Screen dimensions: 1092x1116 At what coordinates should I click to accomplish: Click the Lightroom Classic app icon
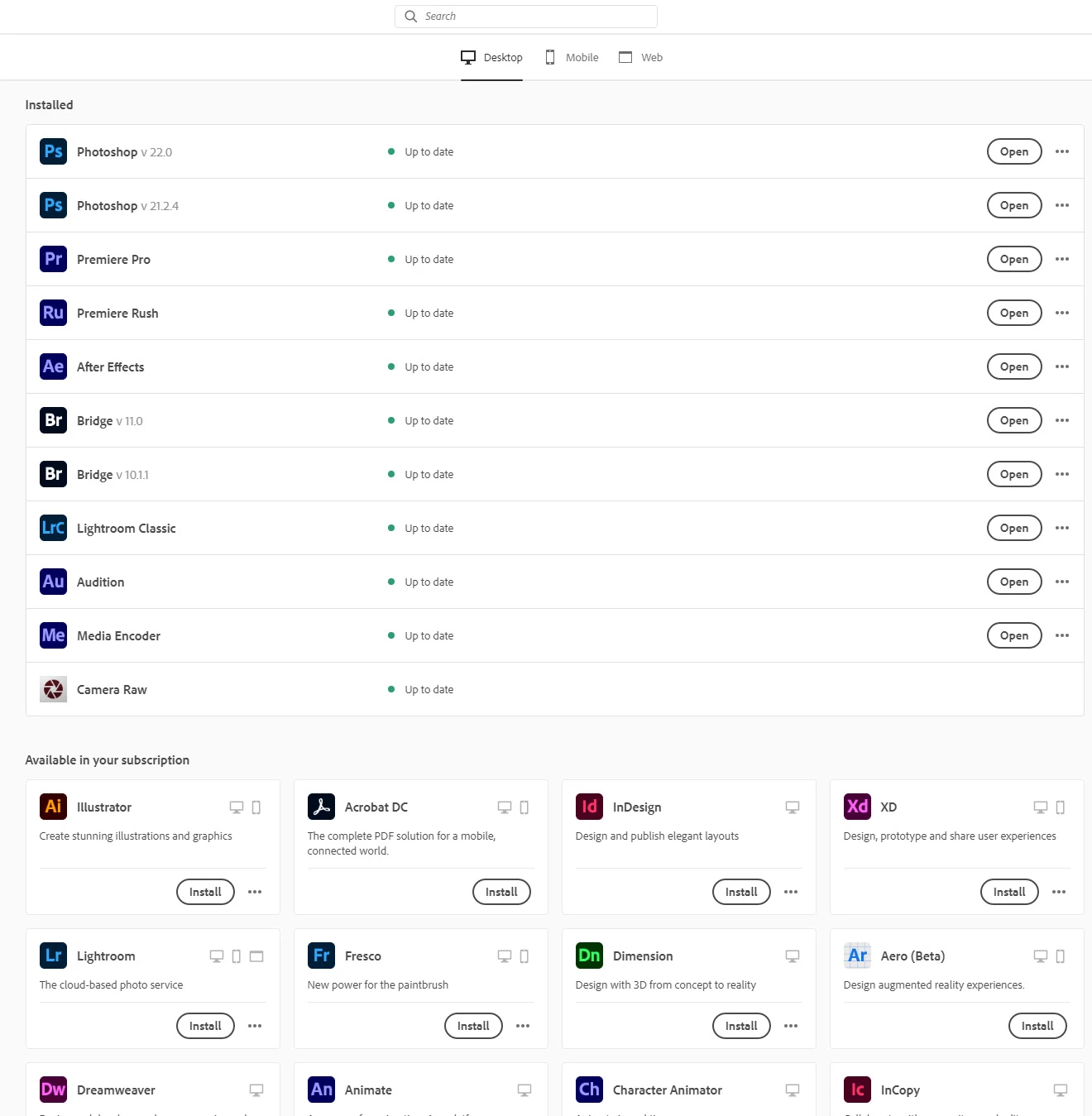click(53, 528)
